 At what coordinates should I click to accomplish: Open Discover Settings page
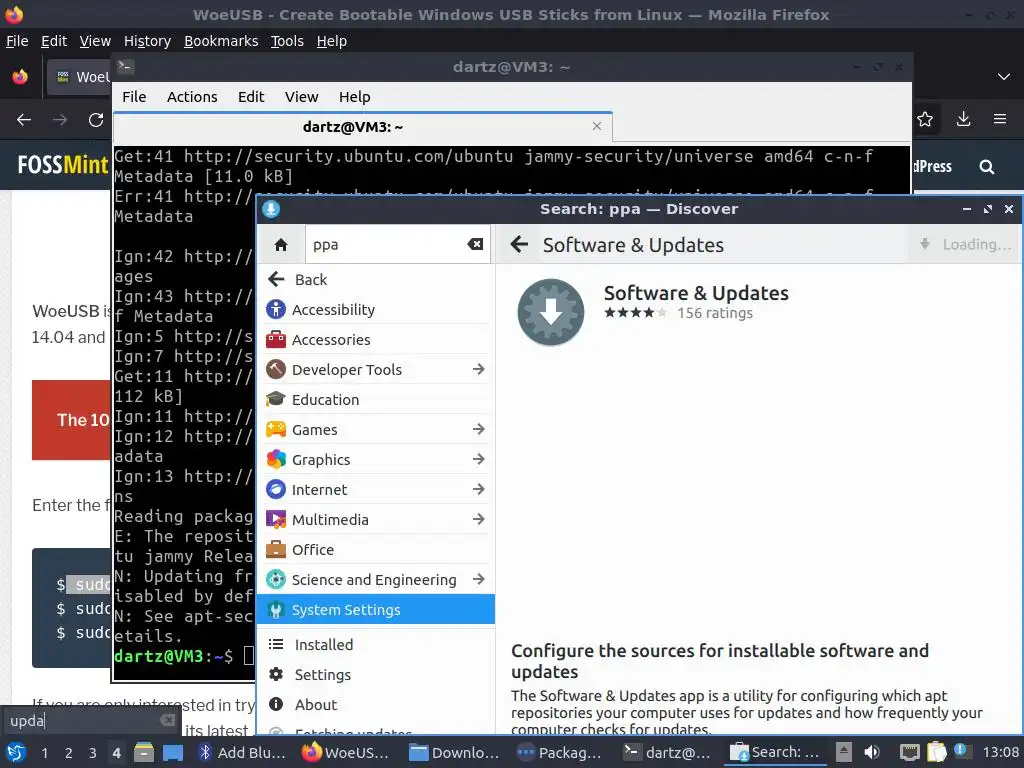pos(376,675)
